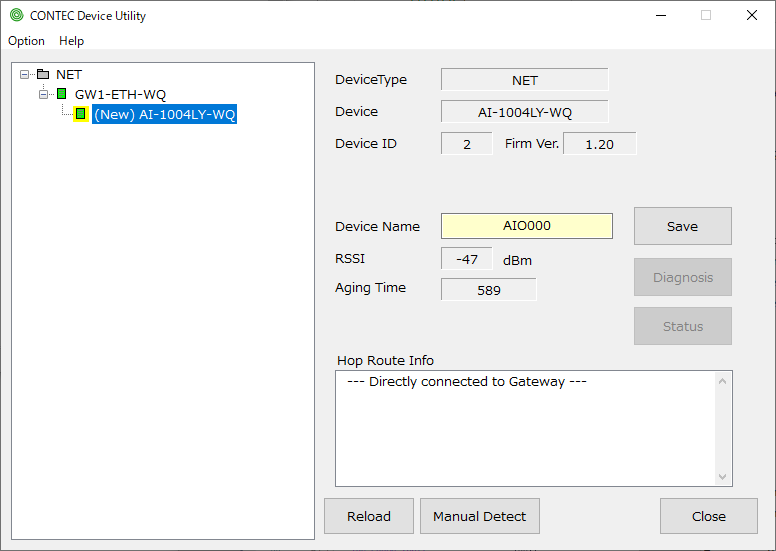The height and width of the screenshot is (551, 776).
Task: Click the Device Name label
Action: click(x=377, y=226)
